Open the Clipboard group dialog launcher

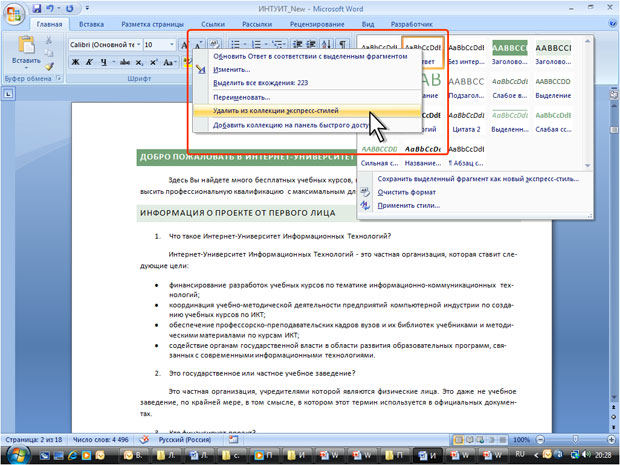[60, 78]
